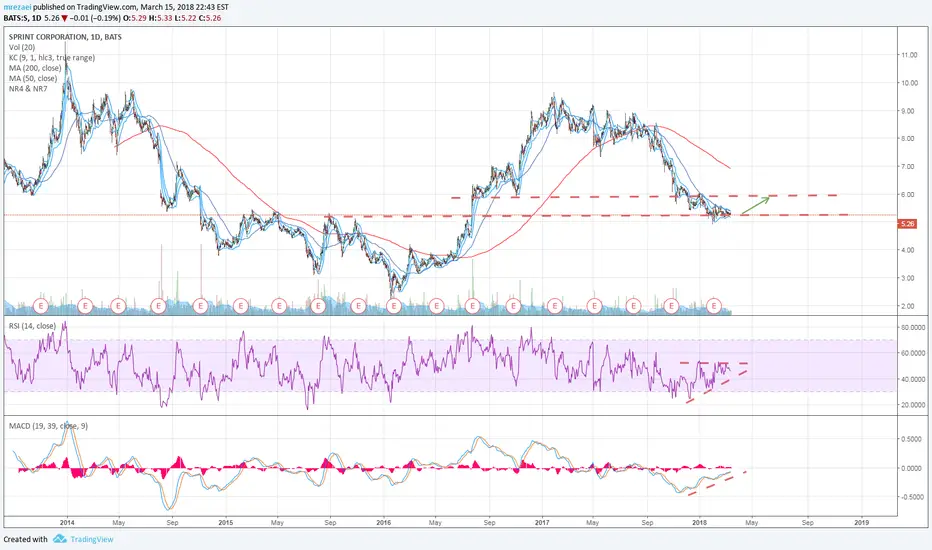Open the mrezaei author profile link
The width and height of the screenshot is (932, 550).
tap(17, 7)
